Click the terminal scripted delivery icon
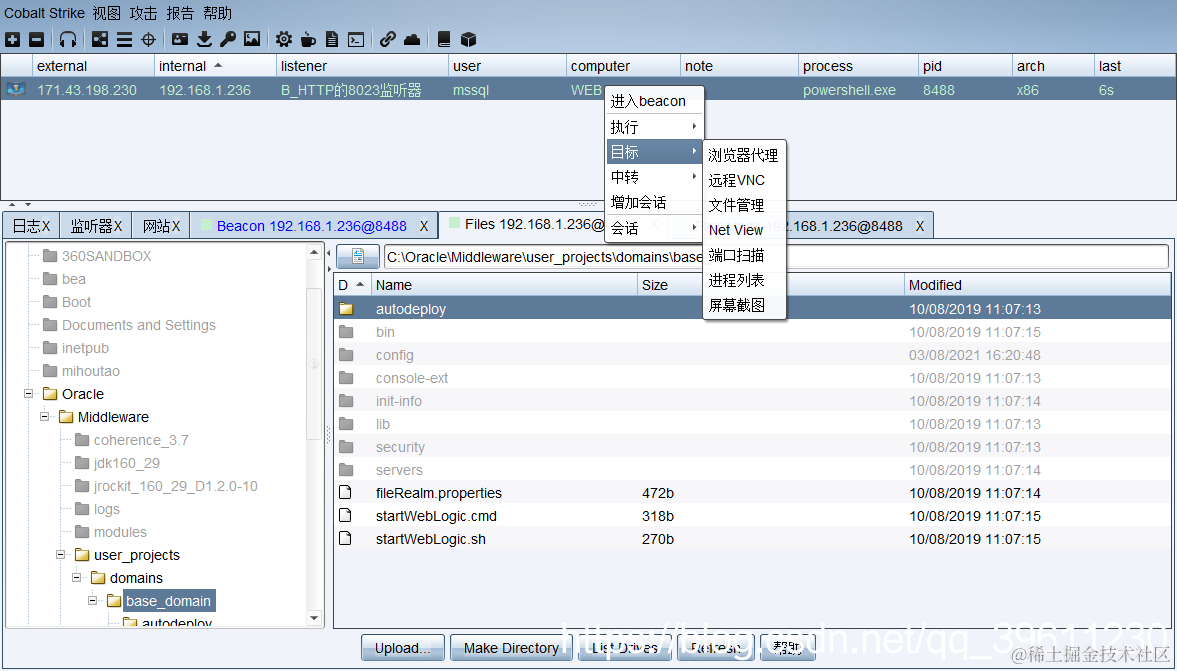This screenshot has height=671, width=1177. (357, 40)
